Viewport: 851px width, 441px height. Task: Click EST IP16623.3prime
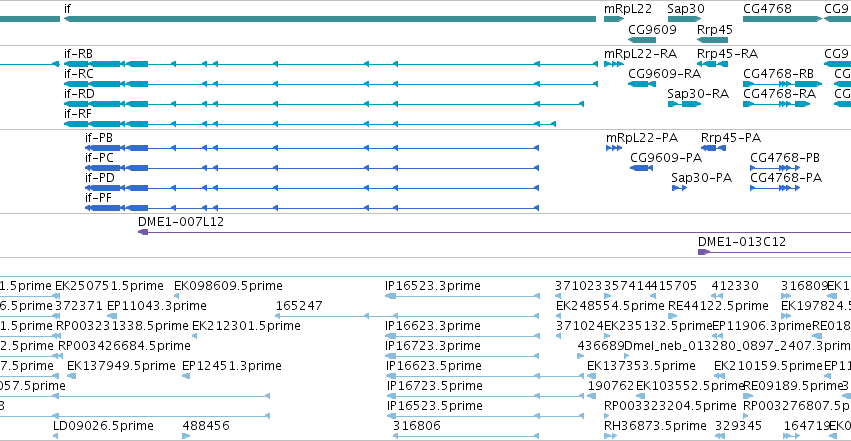pos(433,326)
